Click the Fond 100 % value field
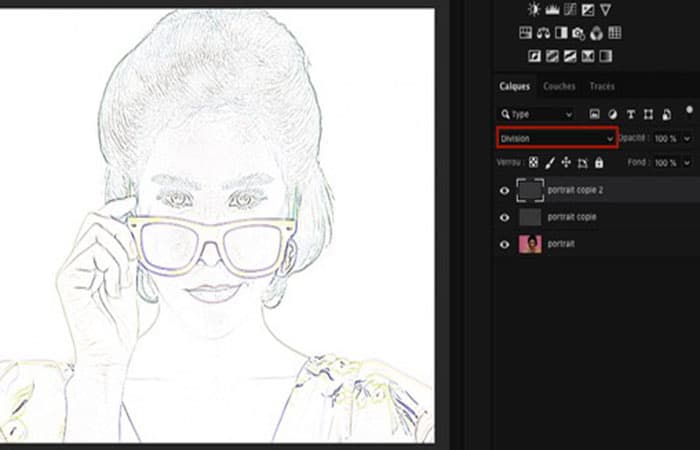The width and height of the screenshot is (700, 450). (666, 163)
